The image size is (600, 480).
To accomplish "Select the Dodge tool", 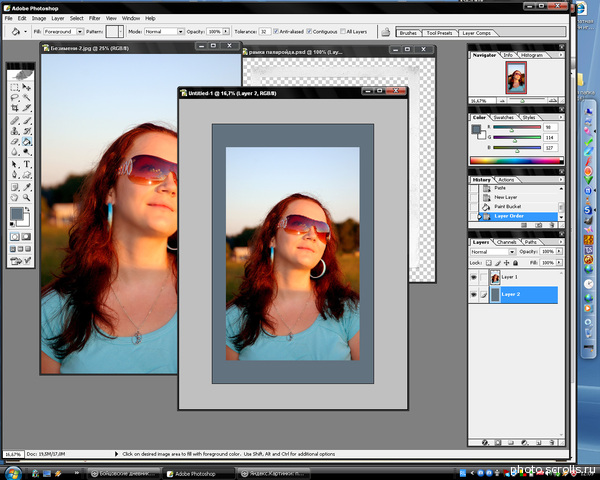I will click(26, 152).
